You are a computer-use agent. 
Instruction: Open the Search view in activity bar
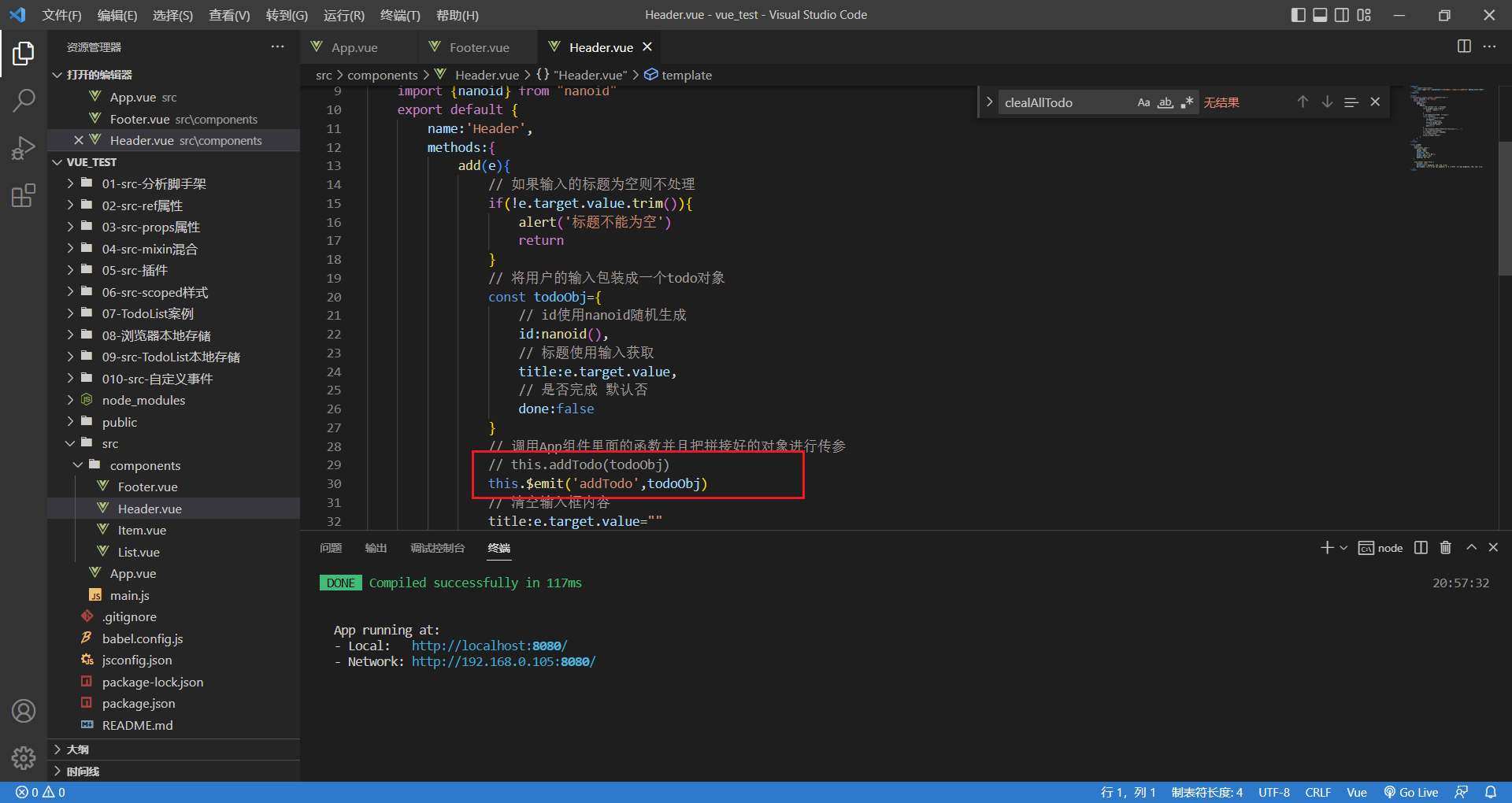tap(24, 100)
